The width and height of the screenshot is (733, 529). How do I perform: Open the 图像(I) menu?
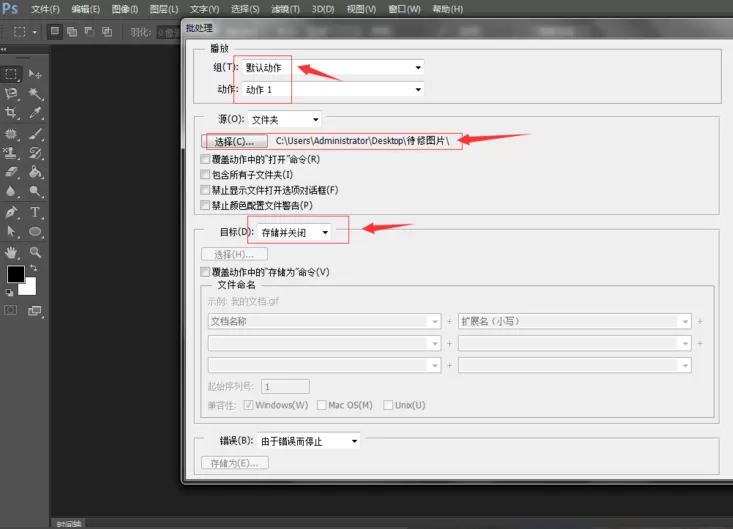pyautogui.click(x=125, y=9)
